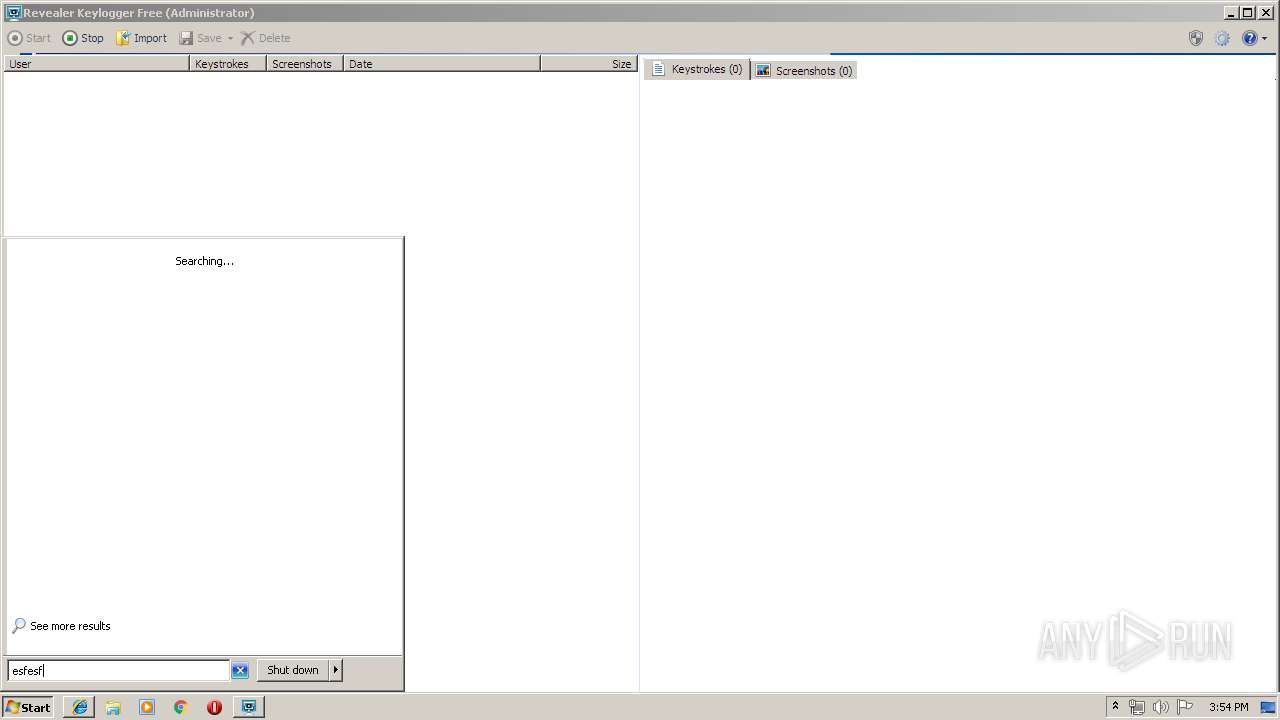This screenshot has width=1280, height=720.
Task: Click the Revealer Keylogger title bar icon
Action: (x=14, y=13)
